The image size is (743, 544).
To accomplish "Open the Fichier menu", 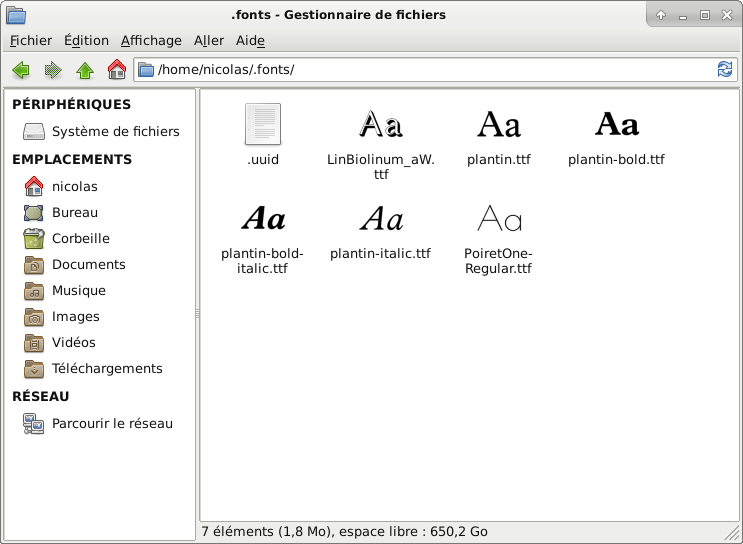I will coord(31,41).
